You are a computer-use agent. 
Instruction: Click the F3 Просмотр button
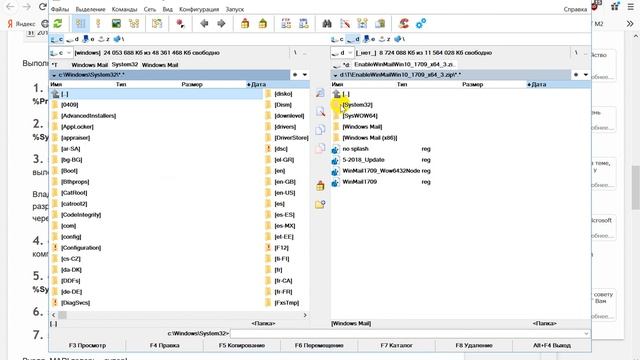[x=87, y=345]
